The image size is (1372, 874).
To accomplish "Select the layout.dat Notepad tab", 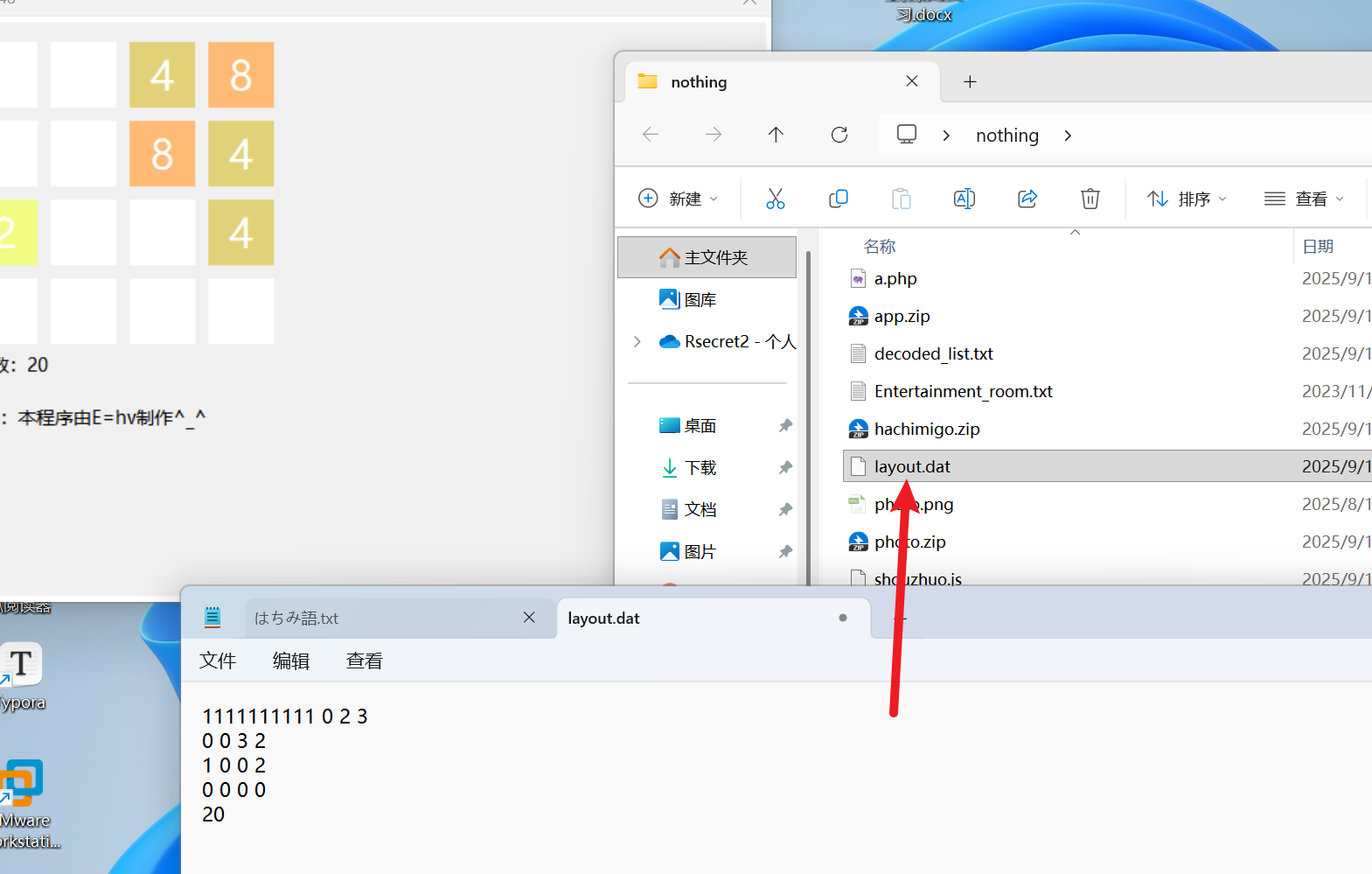I will click(x=713, y=618).
